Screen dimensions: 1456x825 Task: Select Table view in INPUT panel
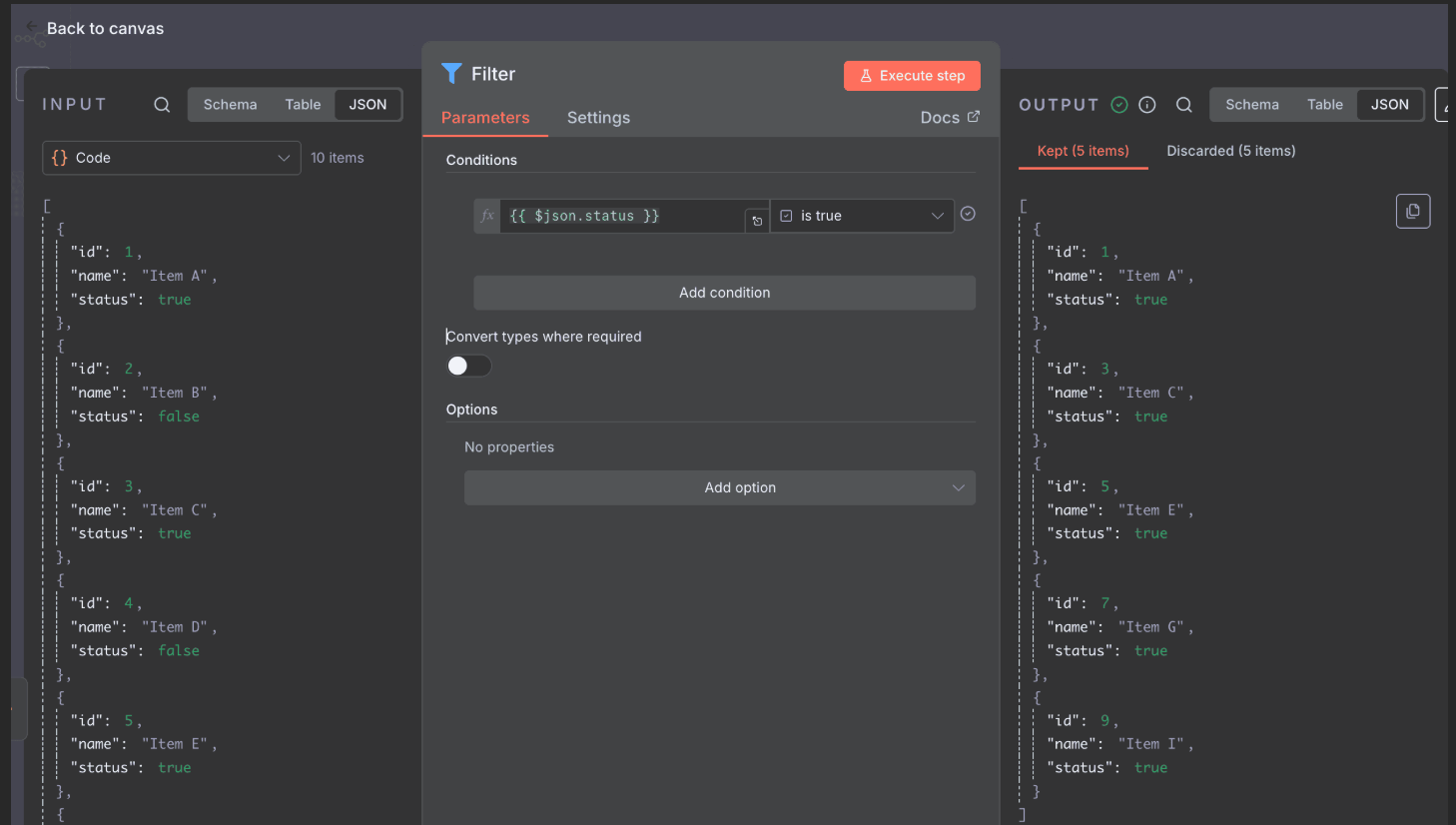click(x=303, y=105)
